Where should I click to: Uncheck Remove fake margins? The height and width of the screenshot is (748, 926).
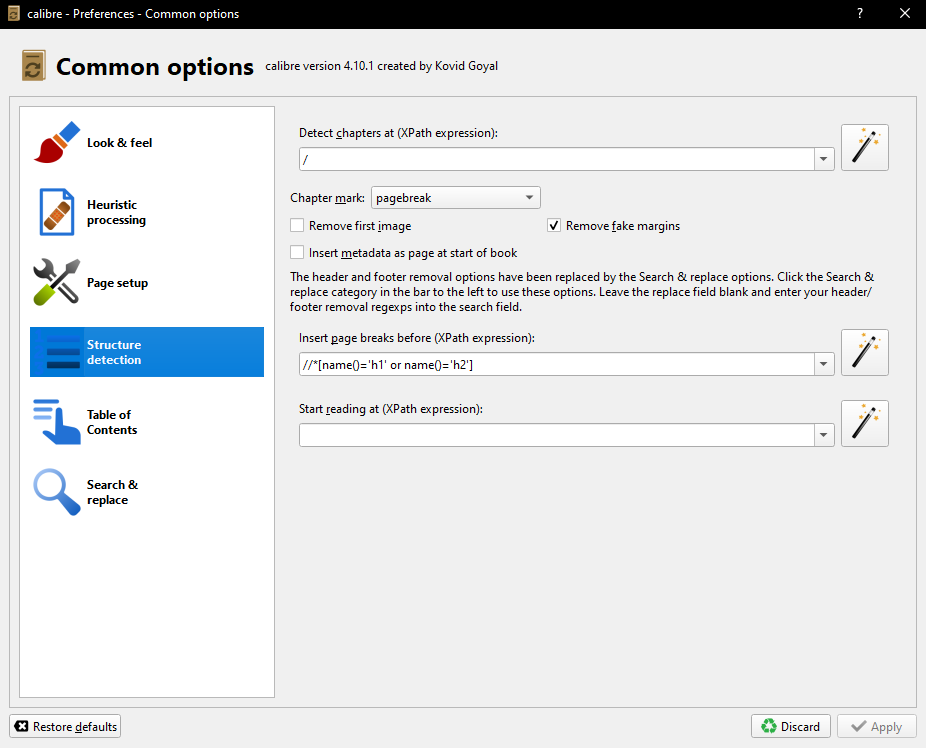[553, 226]
